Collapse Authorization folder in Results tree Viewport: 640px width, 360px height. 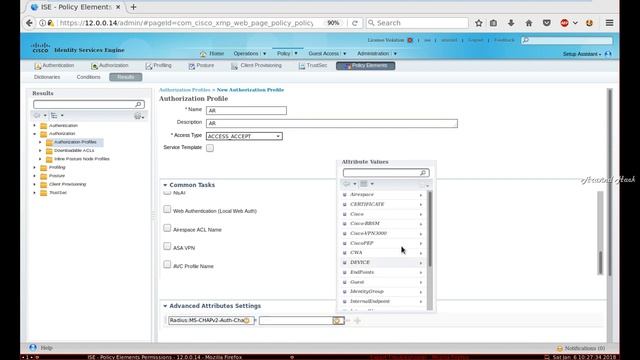click(34, 133)
